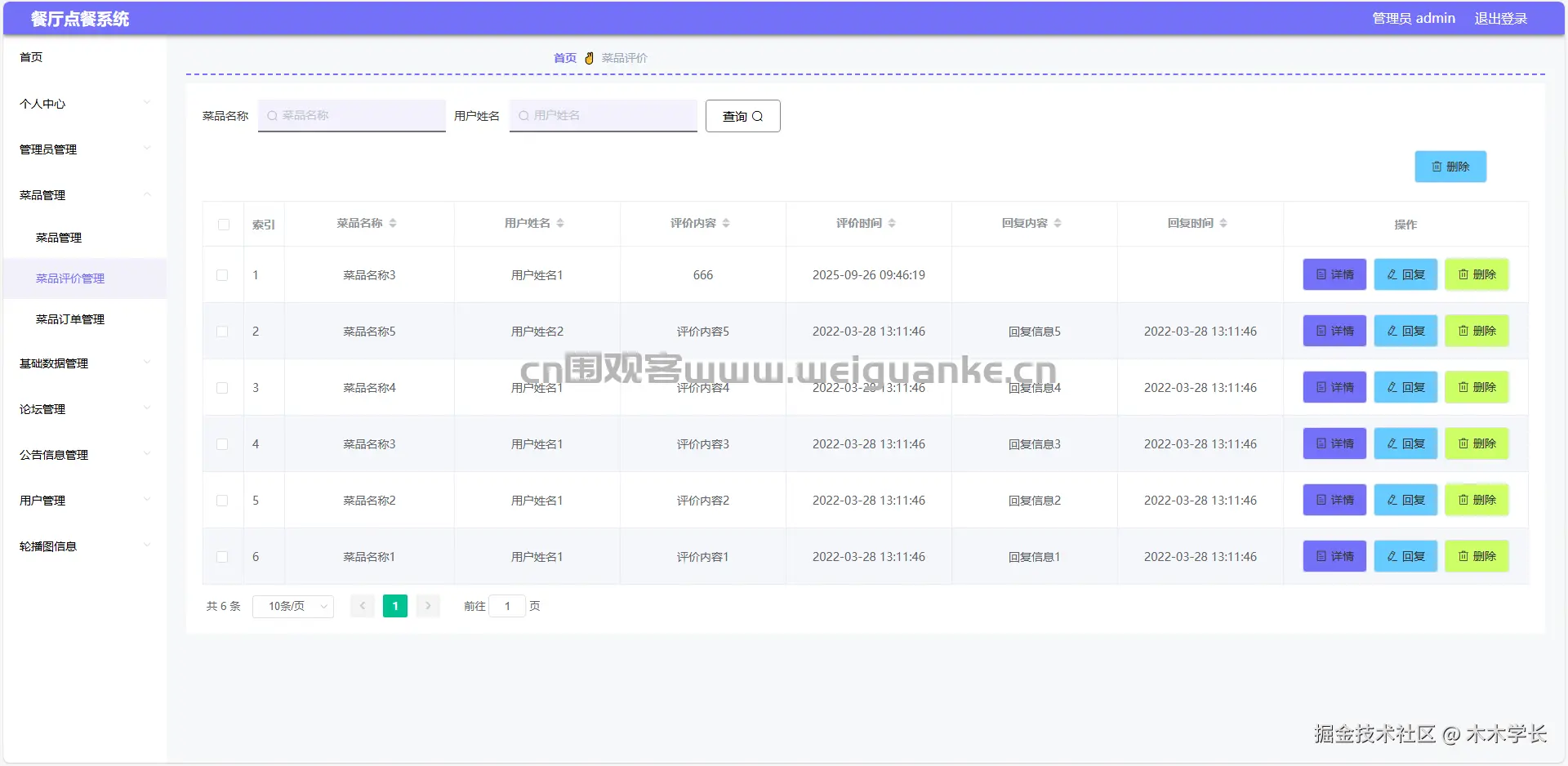
Task: Click 退出登录 to log out
Action: pos(1500,18)
